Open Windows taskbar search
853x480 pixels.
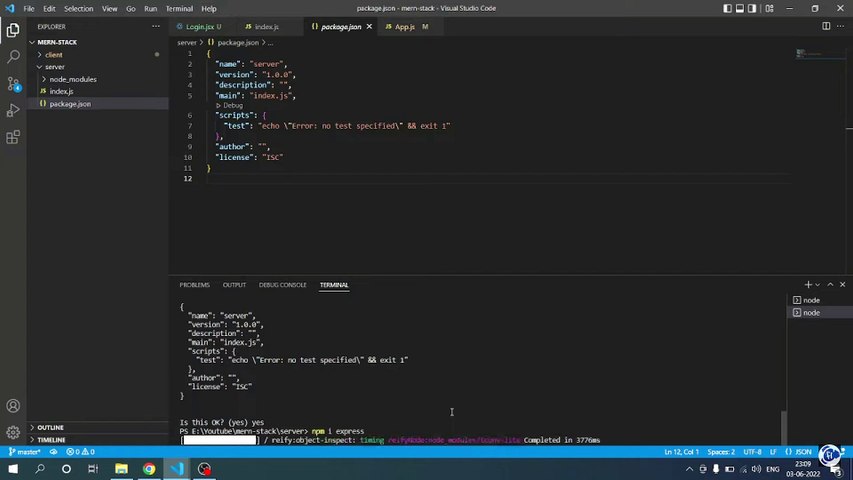[40, 469]
